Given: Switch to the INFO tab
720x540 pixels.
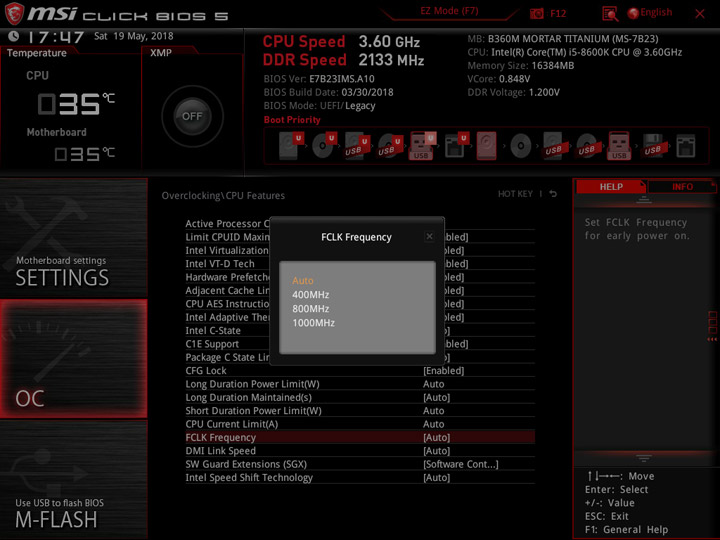Looking at the screenshot, I should [x=682, y=187].
